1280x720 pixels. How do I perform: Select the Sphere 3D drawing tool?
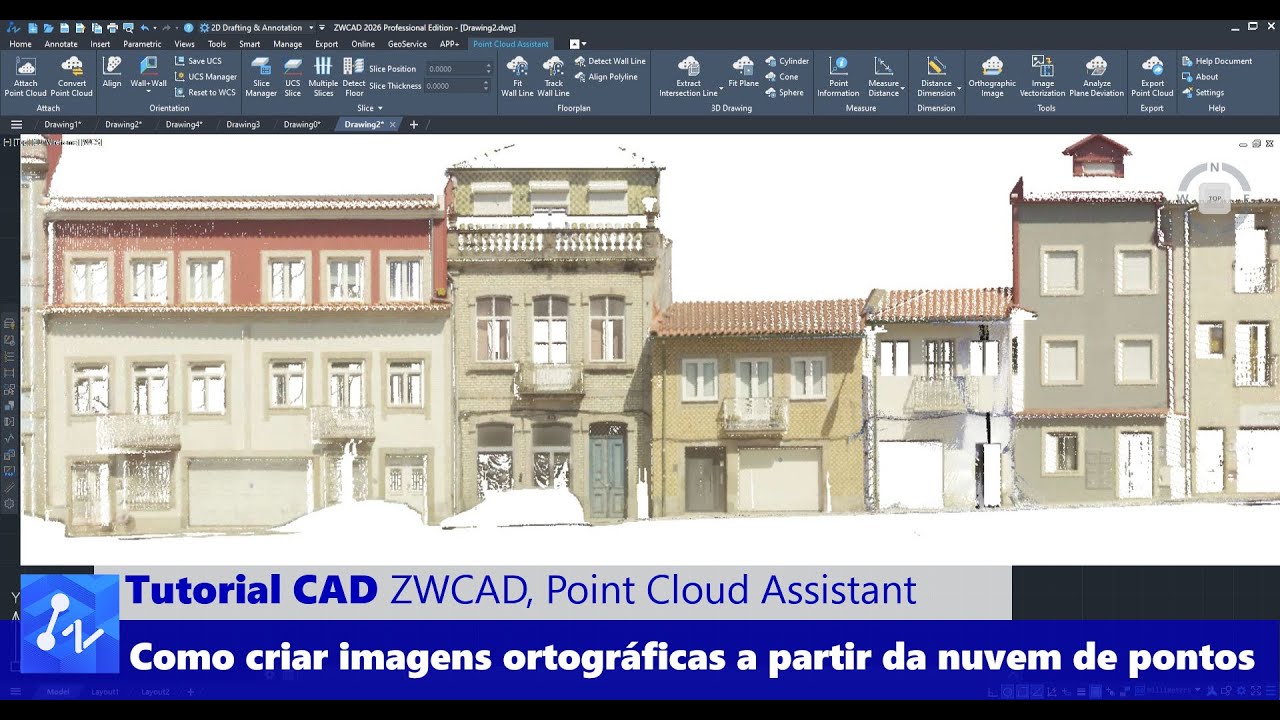tap(785, 92)
